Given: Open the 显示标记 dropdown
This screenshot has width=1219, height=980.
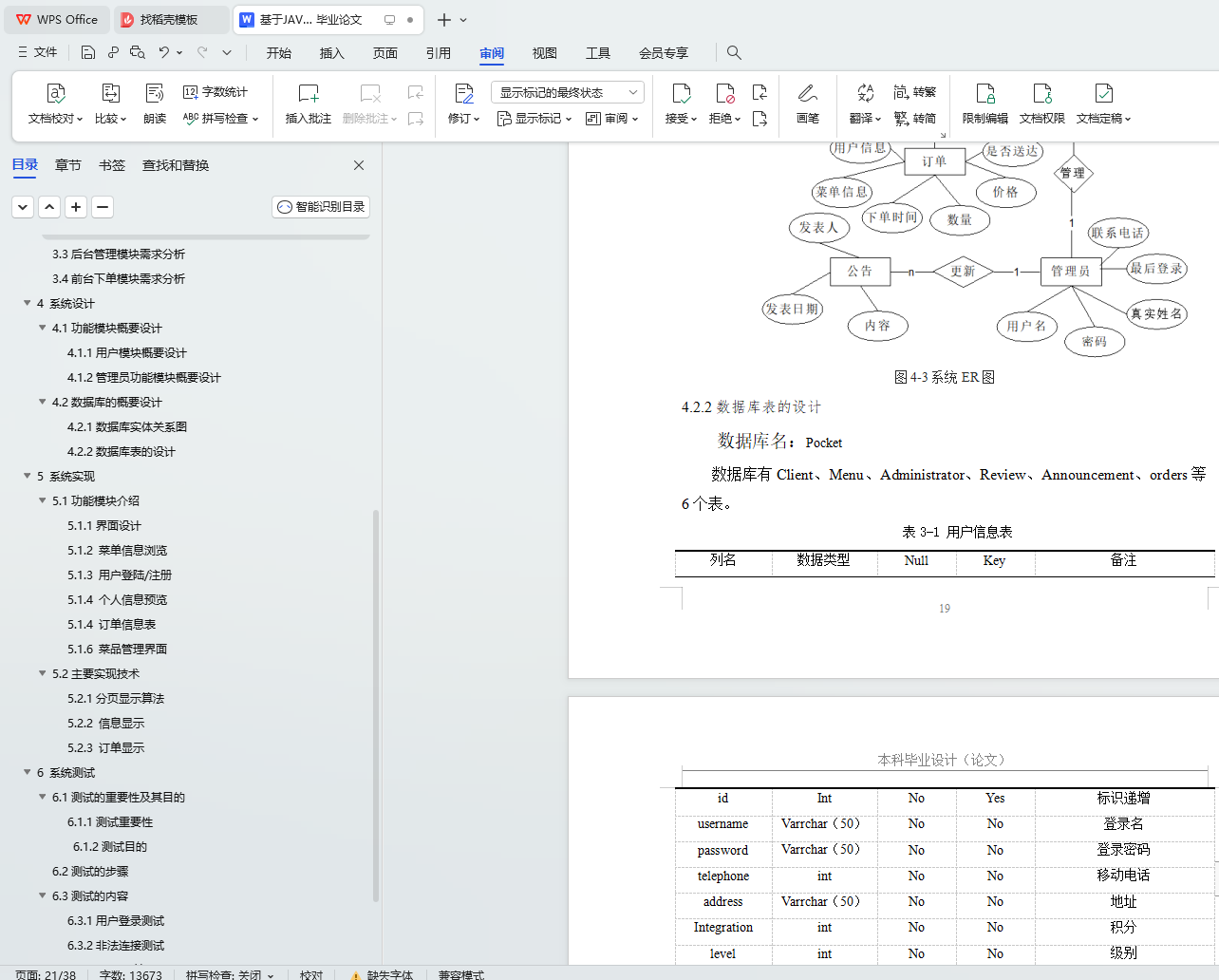Looking at the screenshot, I should click(534, 119).
